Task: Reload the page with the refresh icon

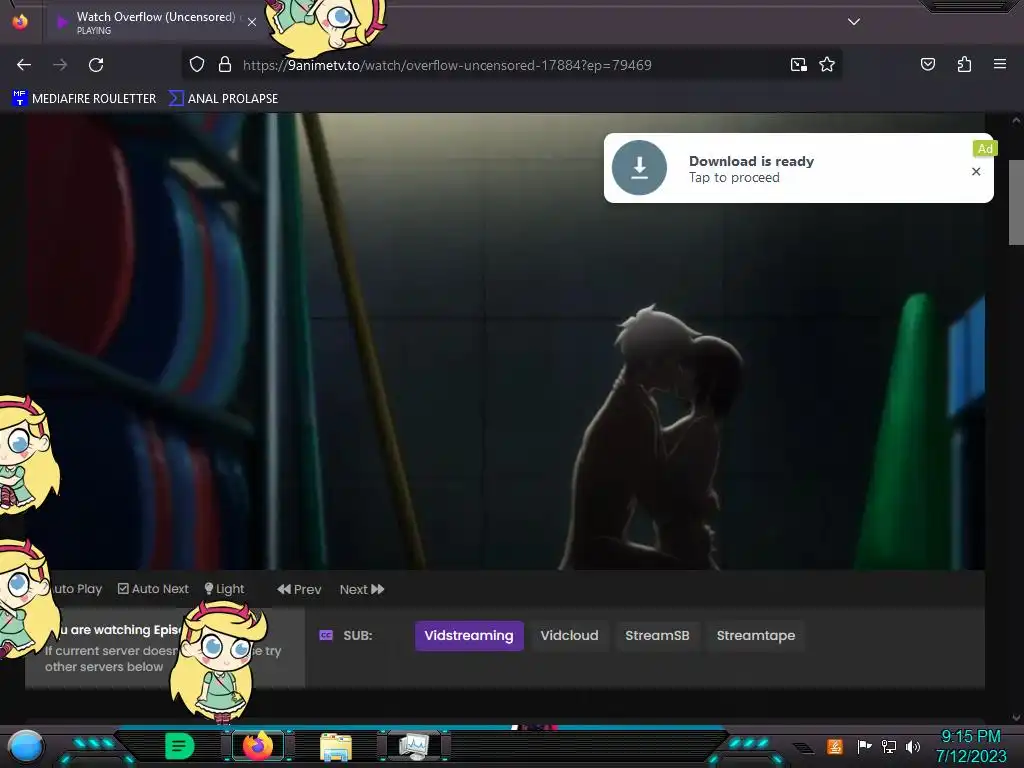Action: [96, 65]
